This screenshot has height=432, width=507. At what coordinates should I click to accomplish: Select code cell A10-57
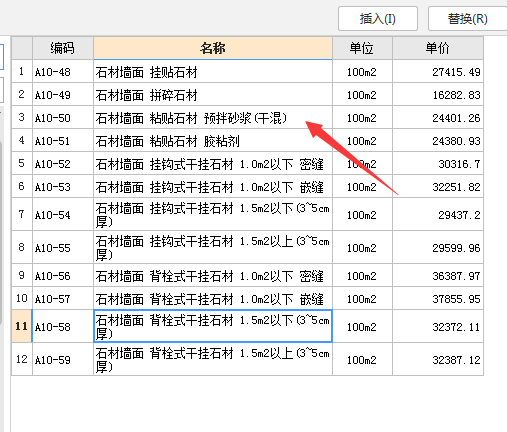click(x=63, y=299)
